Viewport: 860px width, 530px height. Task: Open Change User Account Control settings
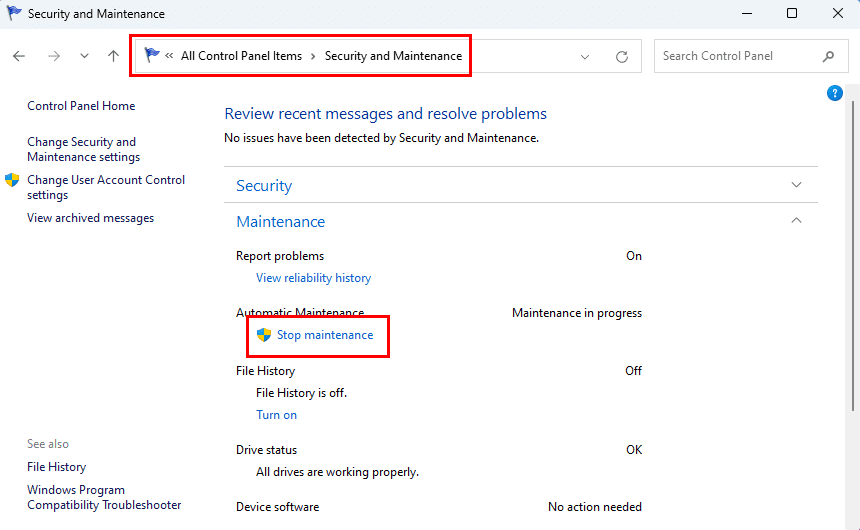(x=106, y=187)
